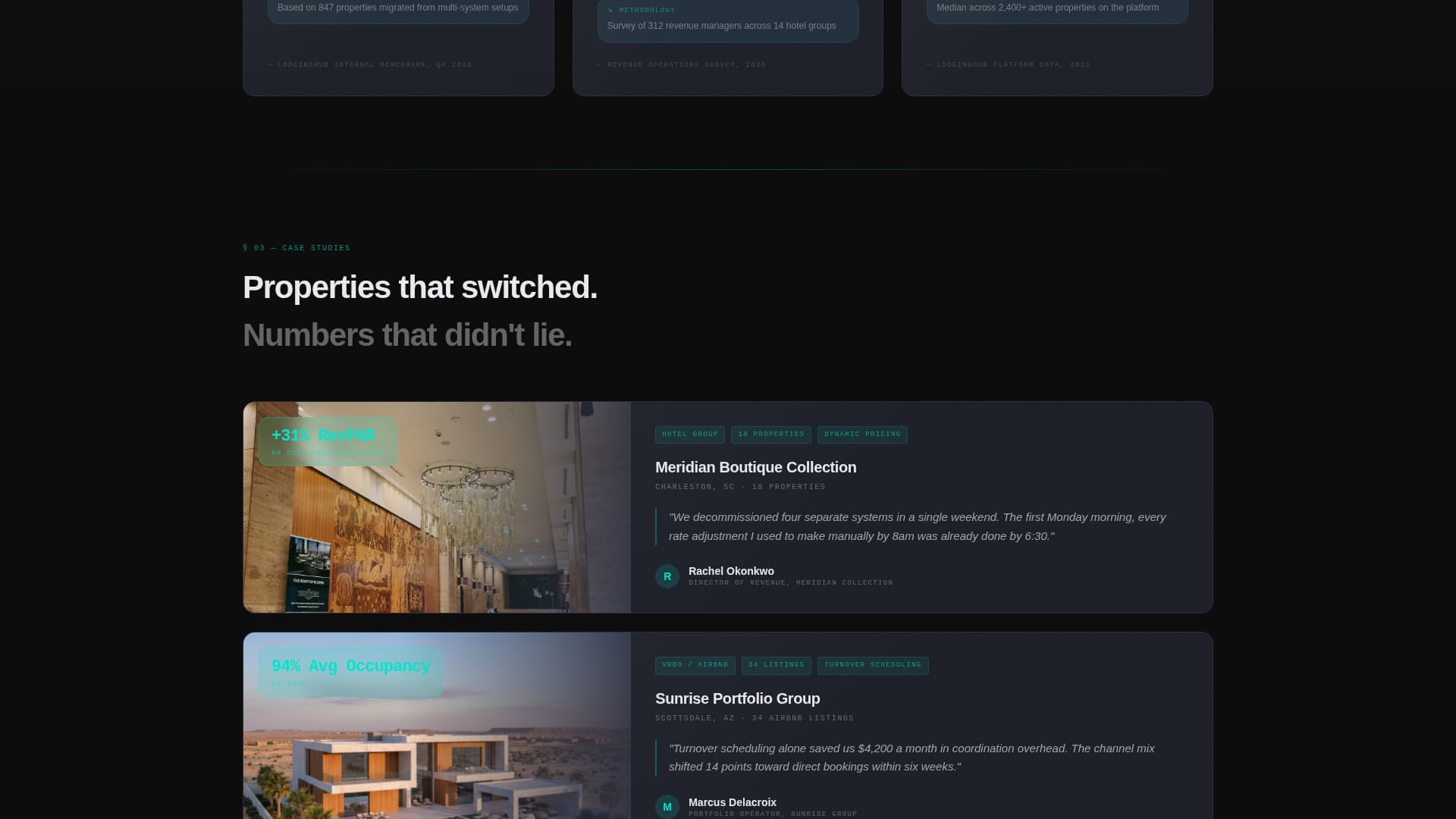Viewport: 1456px width, 819px height.
Task: Click the "DYNAMIC PRICING" badge
Action: tap(862, 435)
